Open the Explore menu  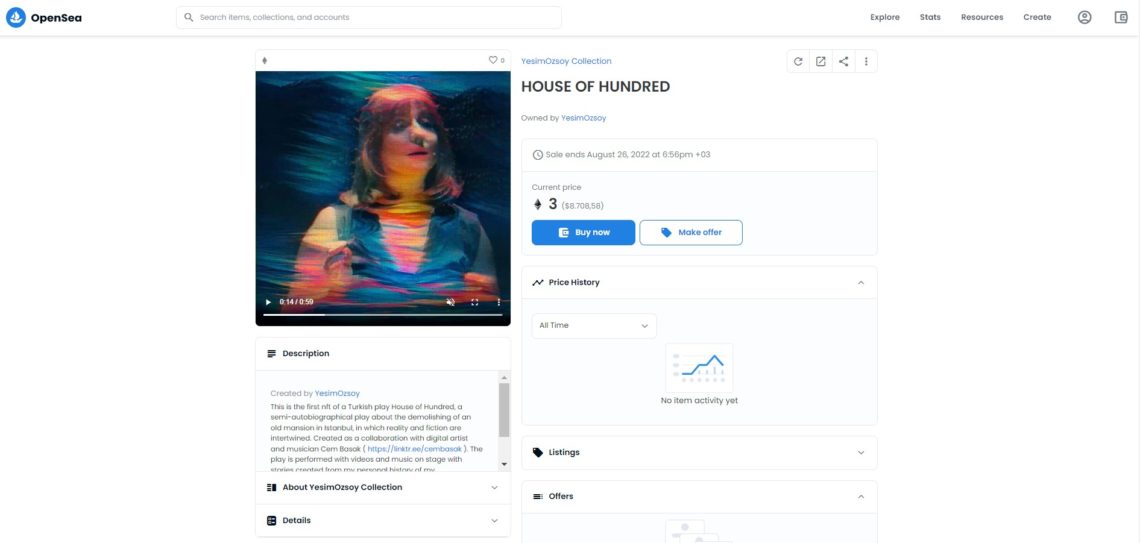tap(885, 17)
